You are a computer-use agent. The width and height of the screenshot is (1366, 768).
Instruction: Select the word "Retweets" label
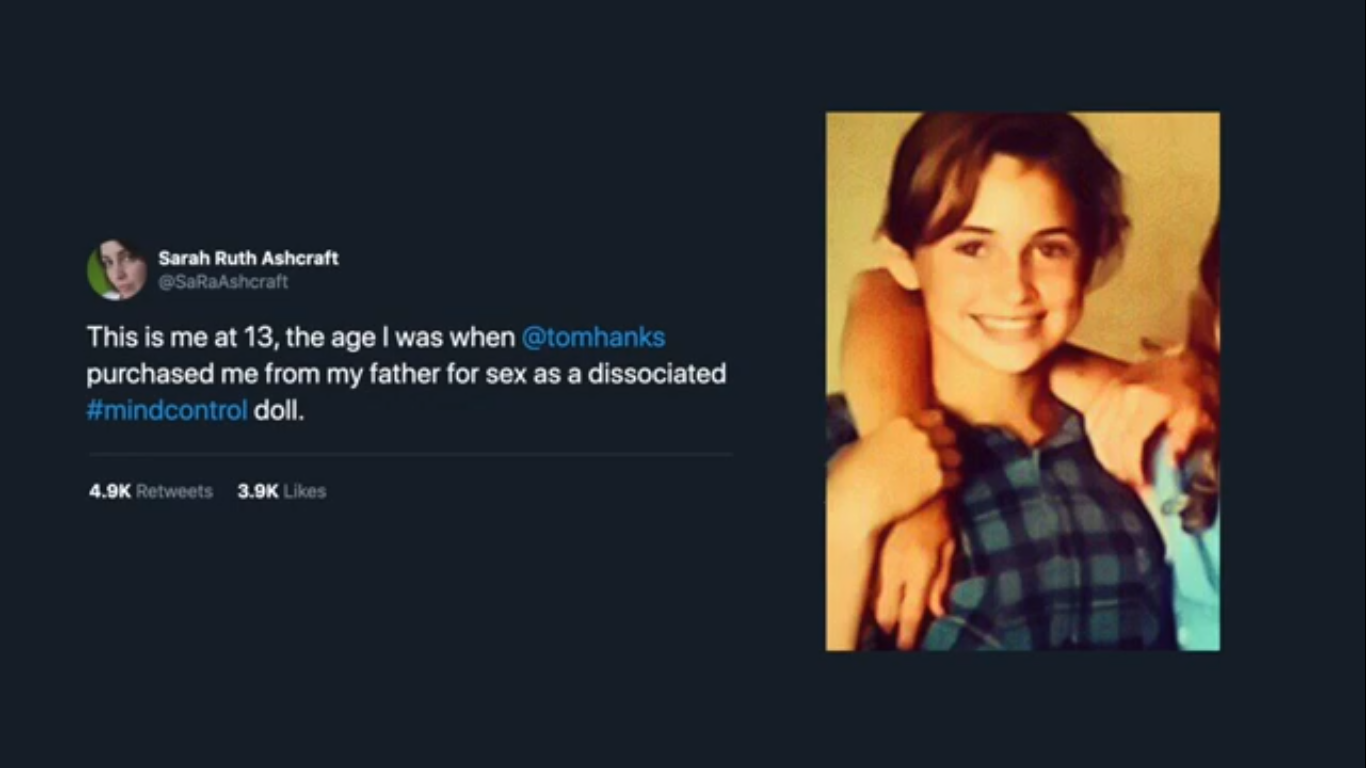point(174,491)
